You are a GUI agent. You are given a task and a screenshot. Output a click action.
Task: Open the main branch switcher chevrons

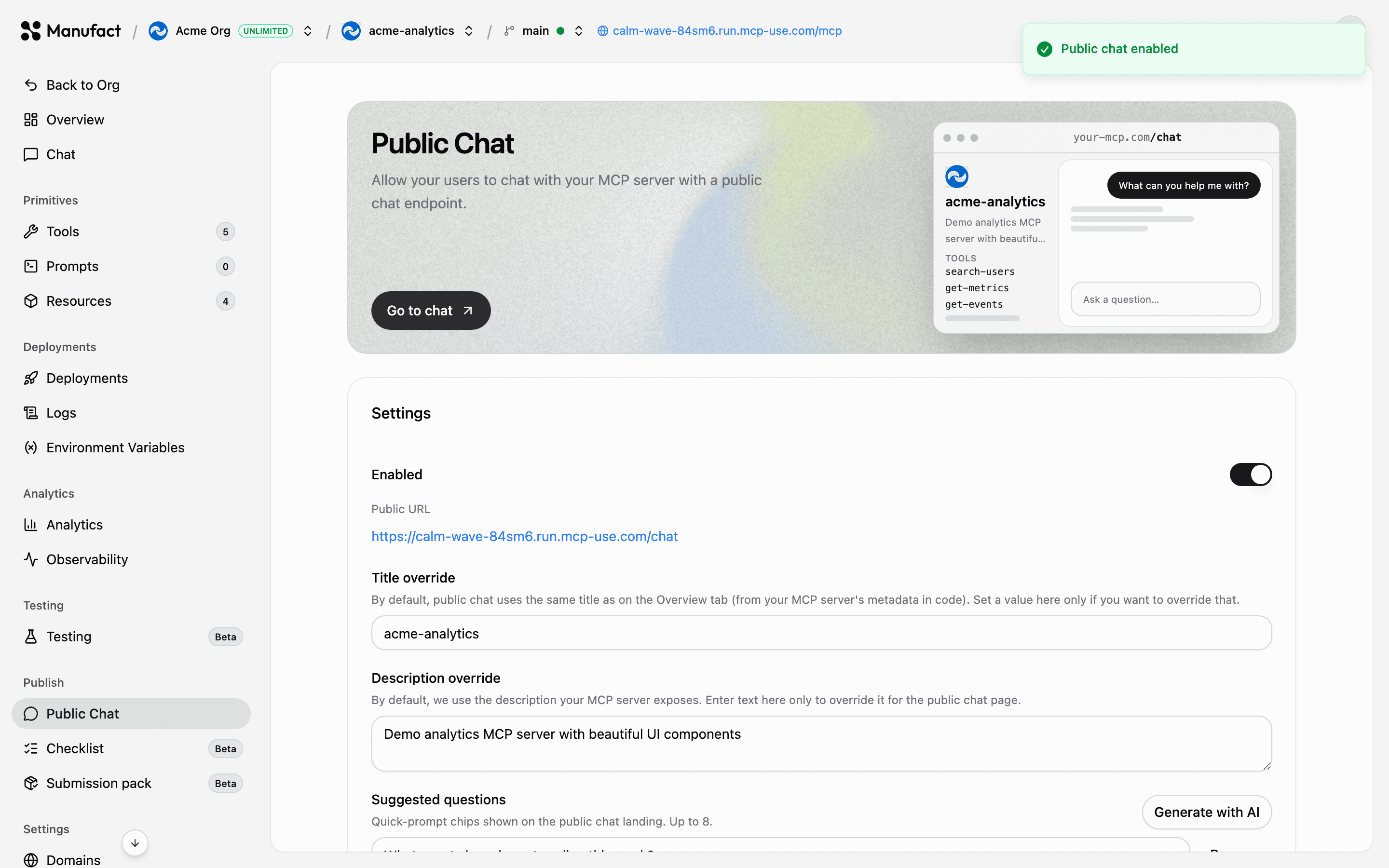point(579,31)
